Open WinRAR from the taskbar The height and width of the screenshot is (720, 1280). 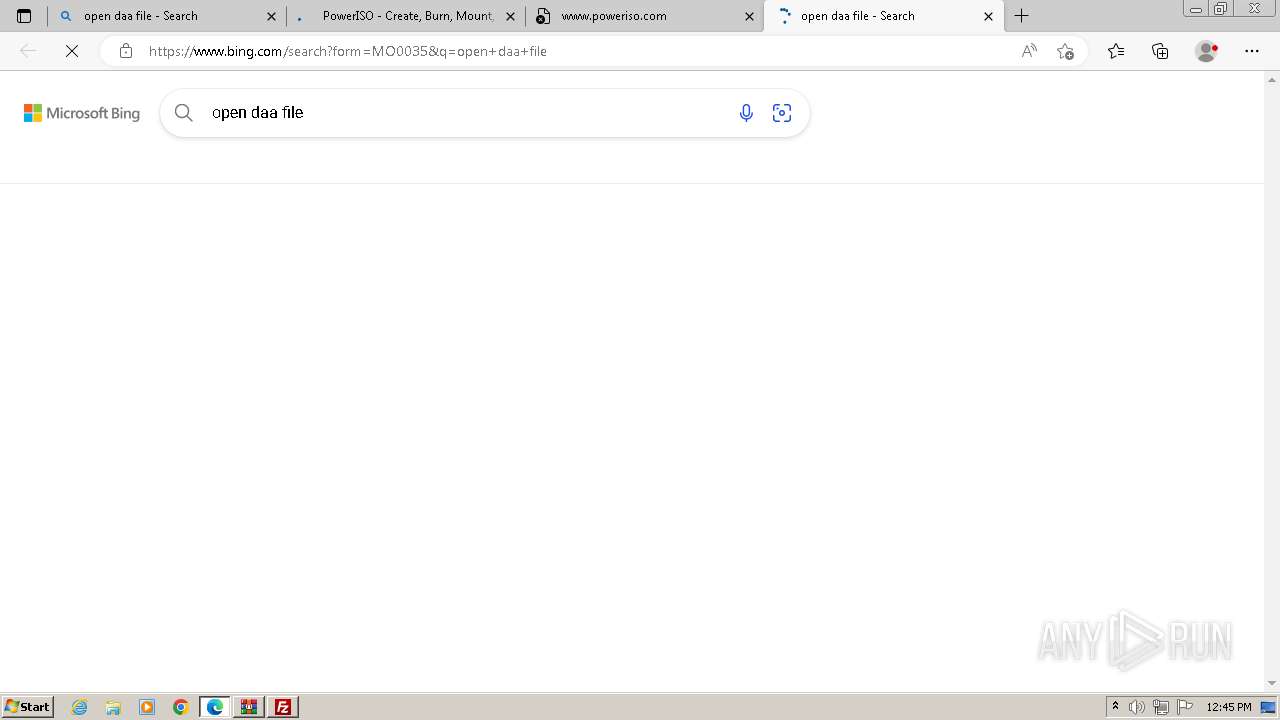249,707
